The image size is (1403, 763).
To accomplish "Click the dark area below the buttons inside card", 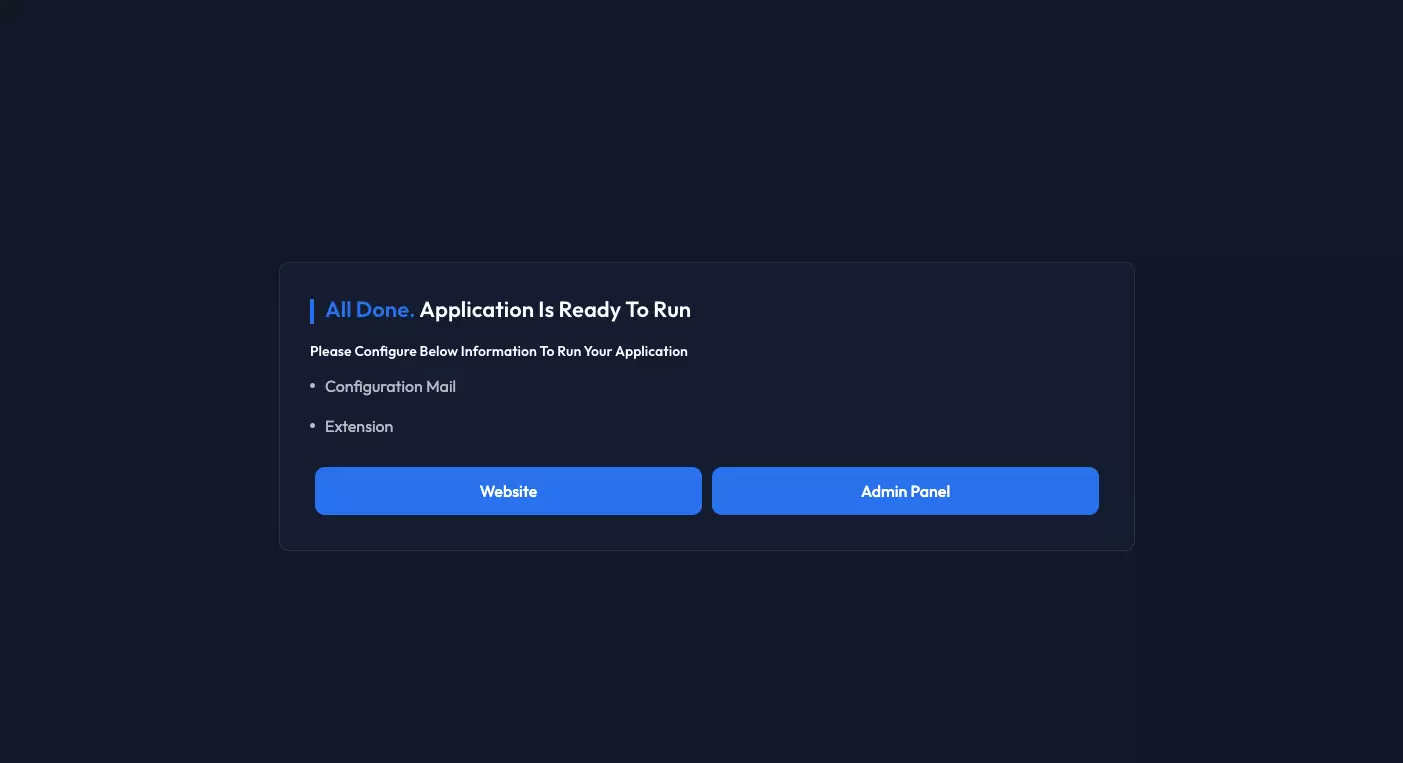I will point(706,532).
